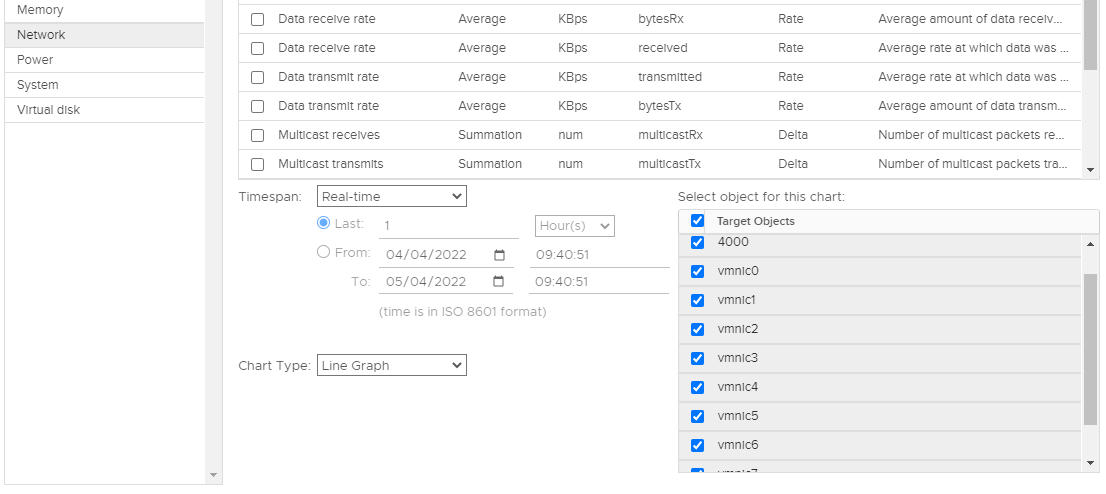Open the Hour(s) unit dropdown
Viewport: 1106px width, 494px height.
pos(575,226)
